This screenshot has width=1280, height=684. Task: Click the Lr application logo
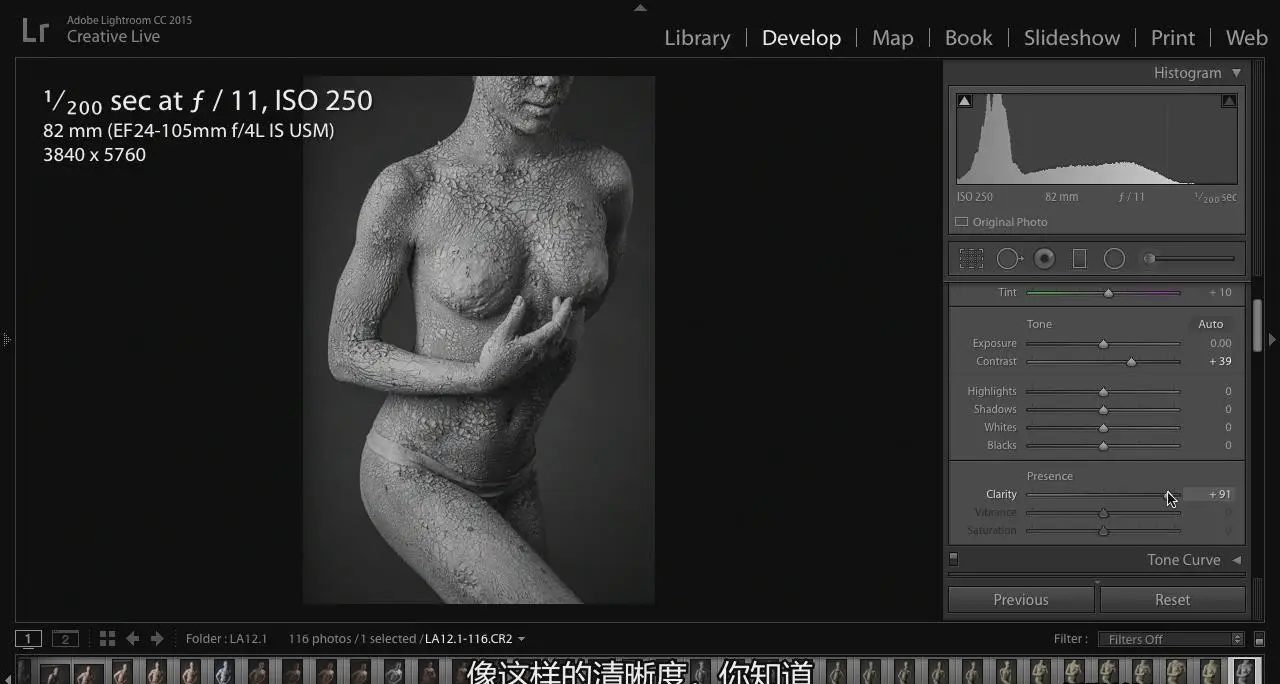tap(35, 29)
